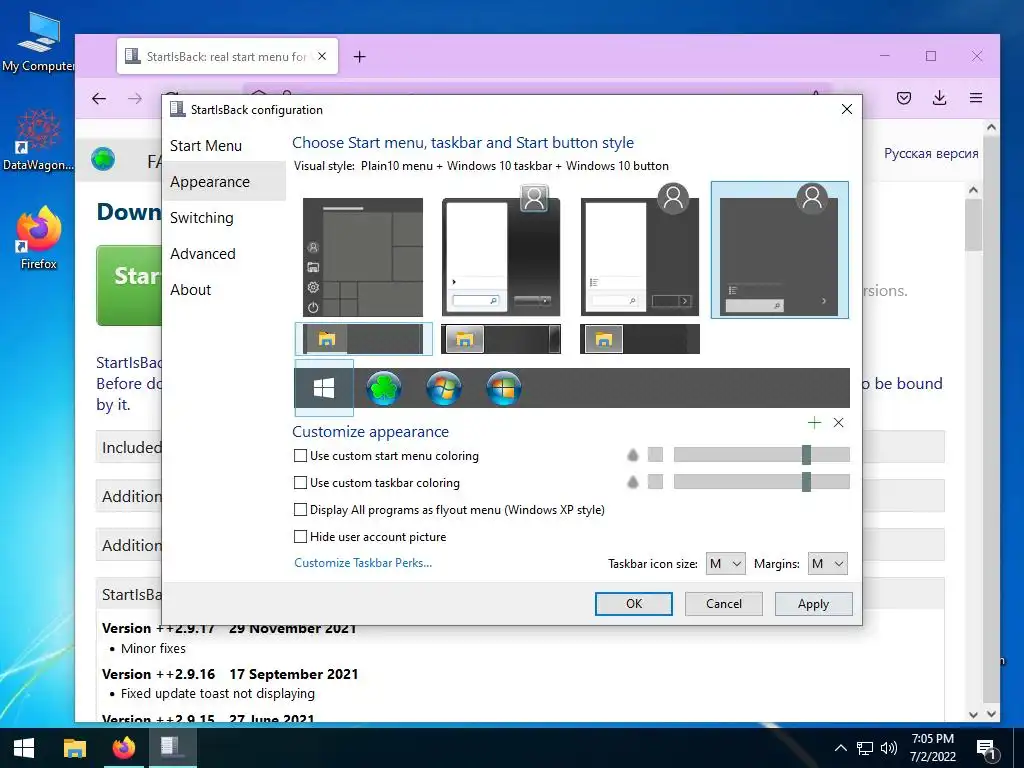Click the StartIsBack configuration taskbar icon
This screenshot has width=1024, height=768.
click(x=172, y=748)
